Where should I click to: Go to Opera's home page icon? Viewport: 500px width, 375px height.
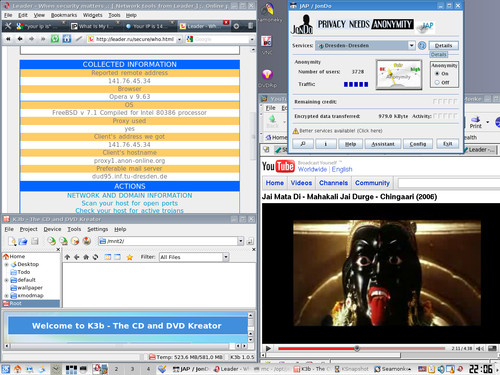tap(67, 39)
